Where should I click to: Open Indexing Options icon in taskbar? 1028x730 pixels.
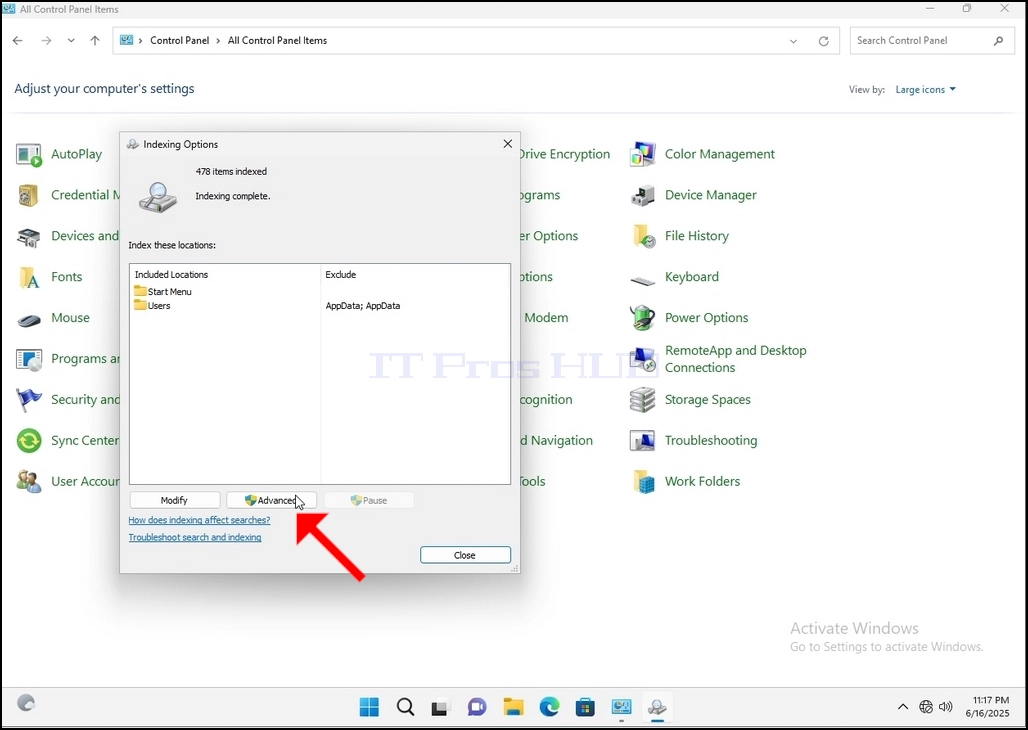[x=656, y=707]
